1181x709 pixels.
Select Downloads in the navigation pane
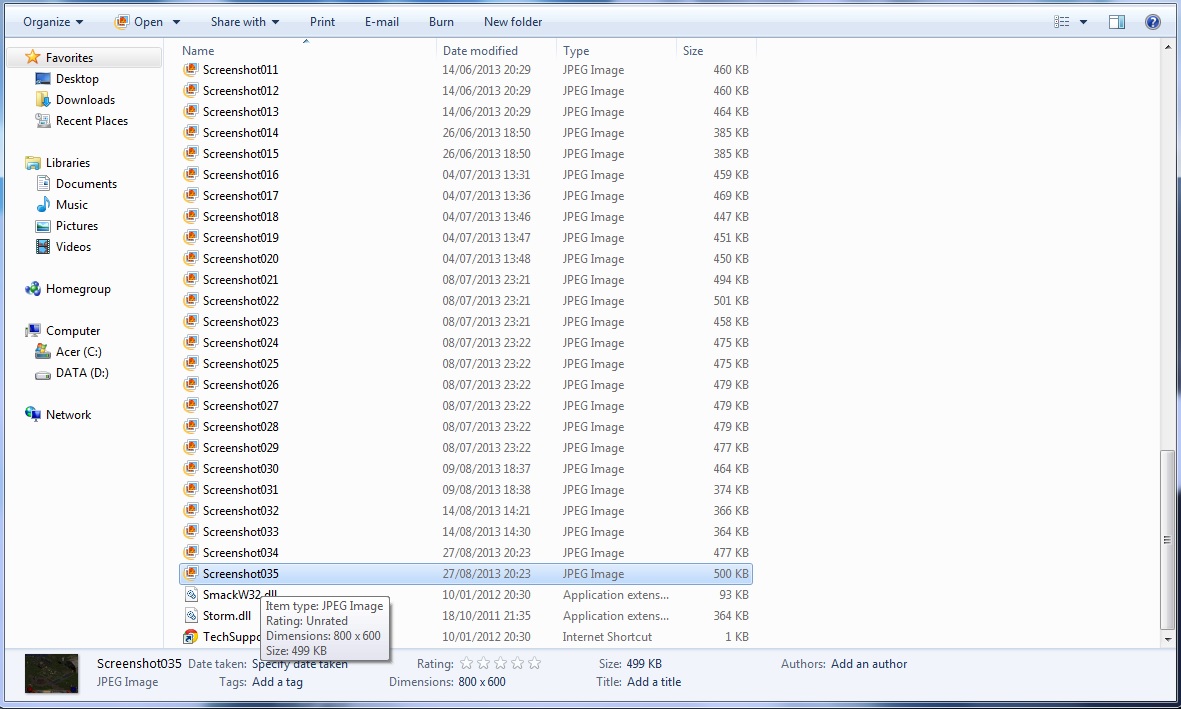tap(85, 99)
